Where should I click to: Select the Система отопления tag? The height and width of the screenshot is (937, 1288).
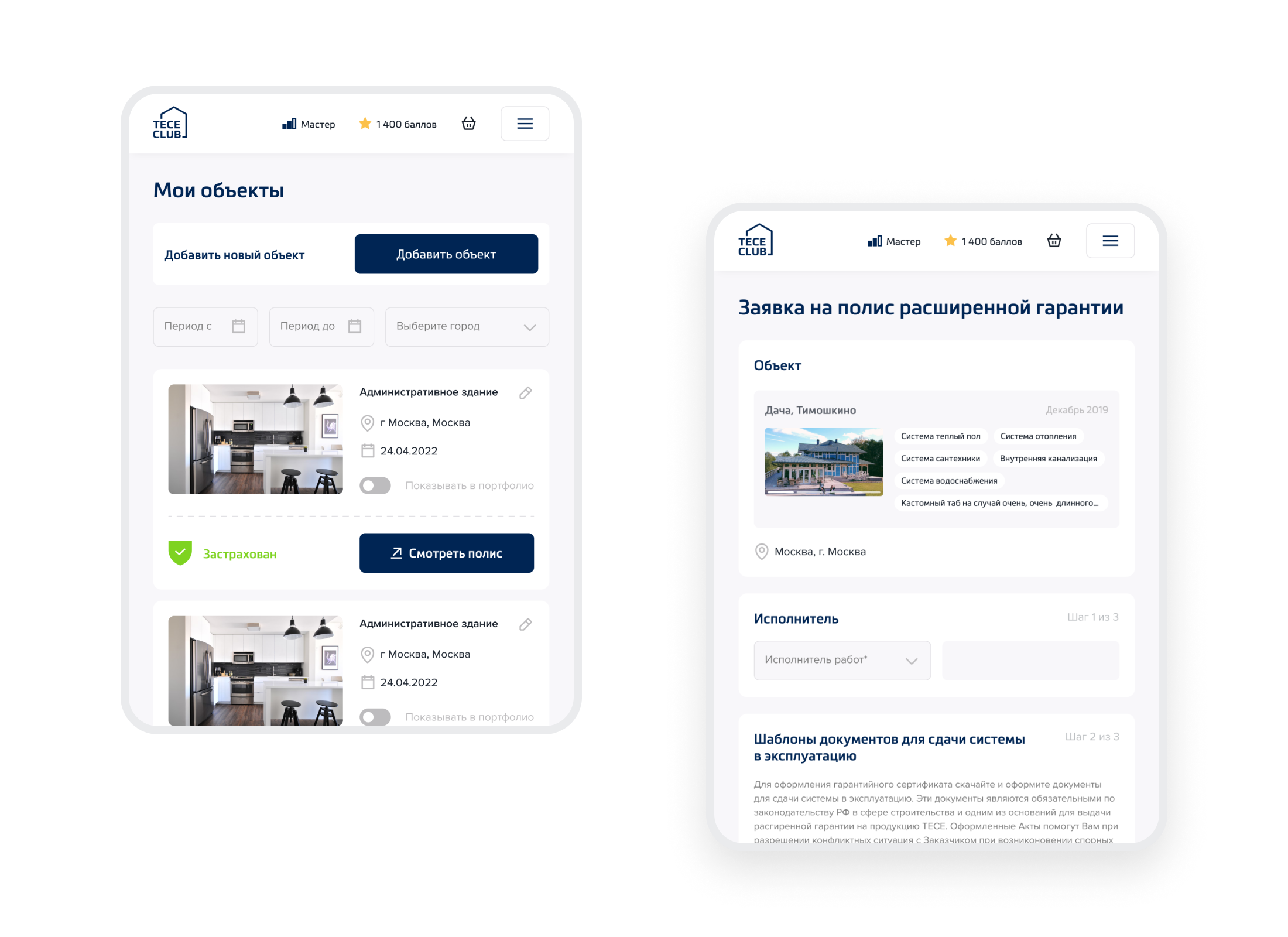coord(1038,436)
